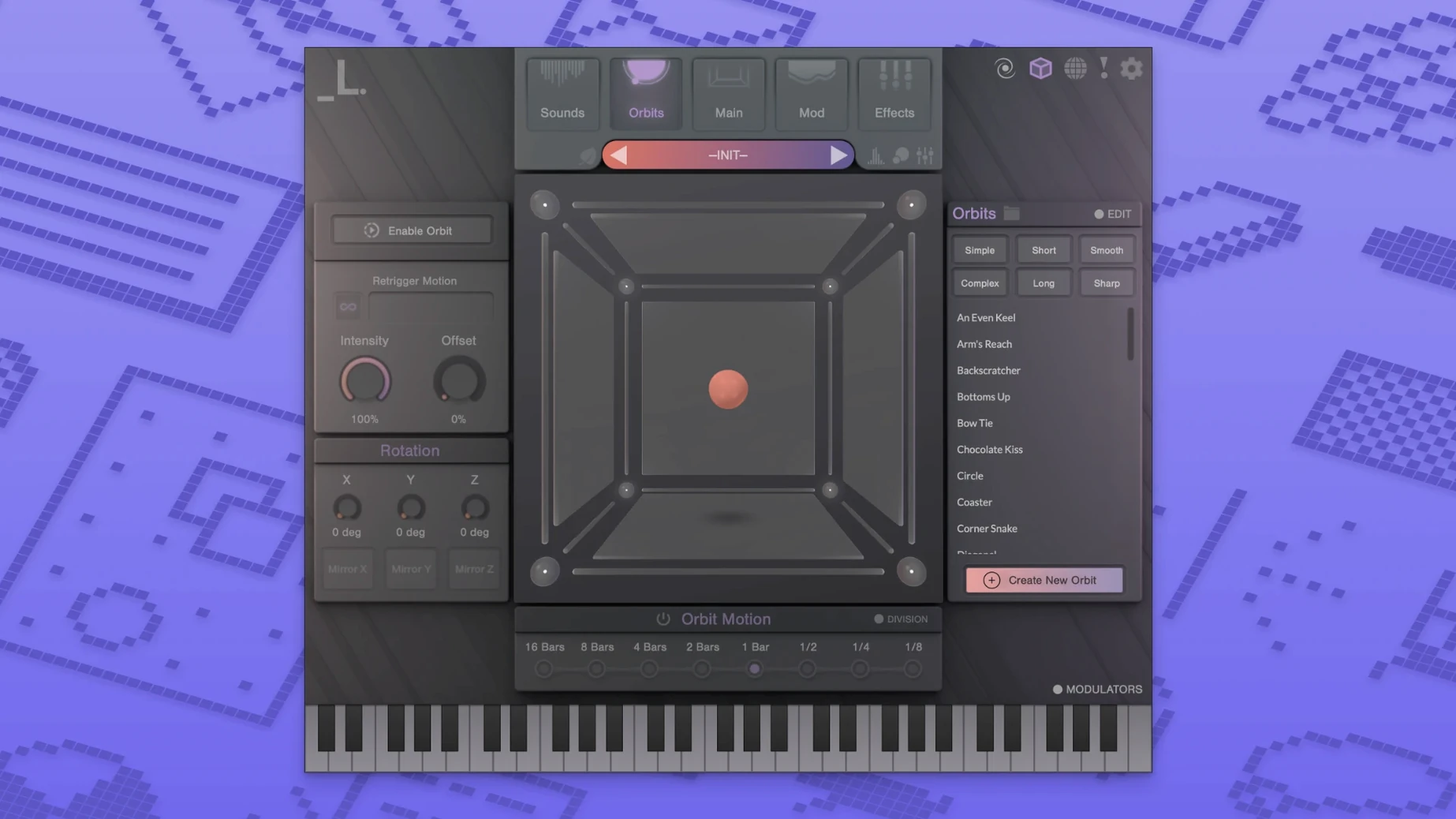
Task: Click the globe grid icon
Action: point(1075,69)
